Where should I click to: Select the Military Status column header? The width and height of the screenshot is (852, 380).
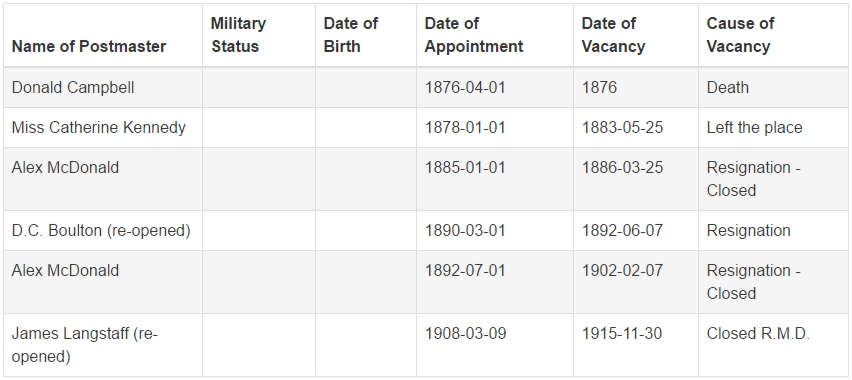click(239, 35)
